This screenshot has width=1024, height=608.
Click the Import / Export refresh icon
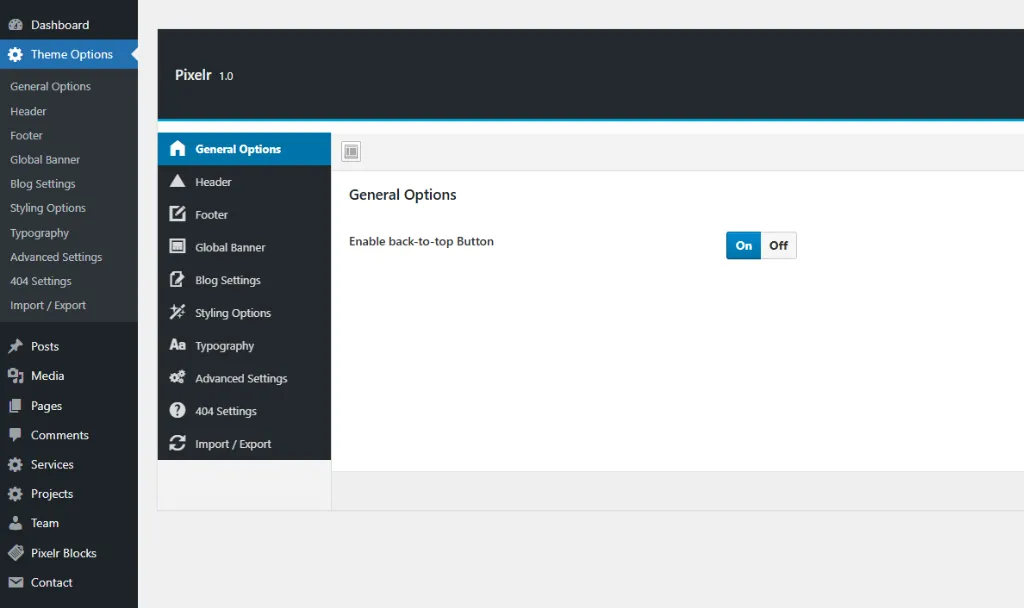178,444
